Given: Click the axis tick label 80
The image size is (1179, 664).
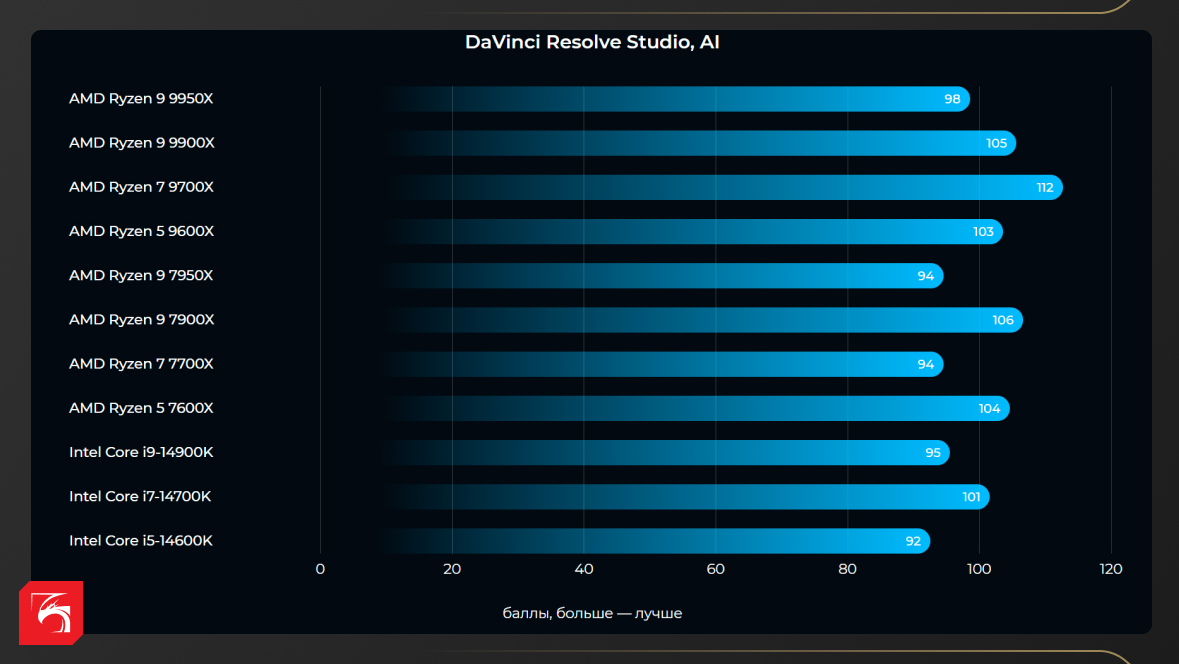Looking at the screenshot, I should click(847, 569).
